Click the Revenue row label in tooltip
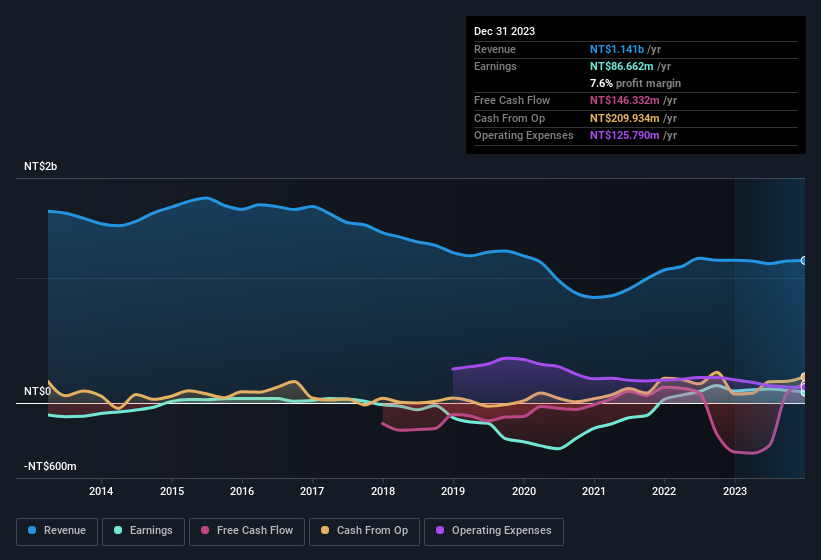Screen dimensions: 821x560 point(495,49)
